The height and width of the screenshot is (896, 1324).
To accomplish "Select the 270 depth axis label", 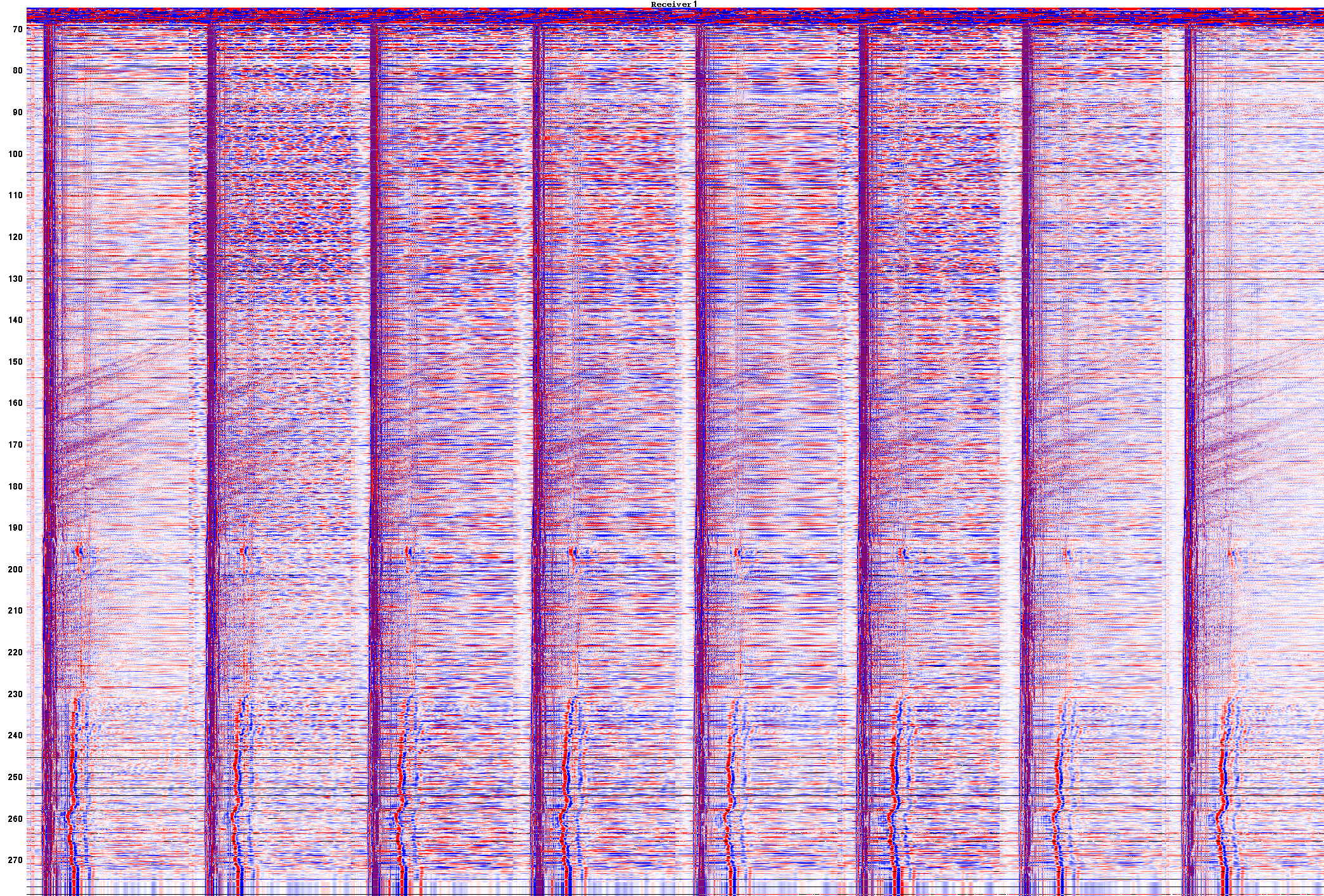I will [x=15, y=861].
